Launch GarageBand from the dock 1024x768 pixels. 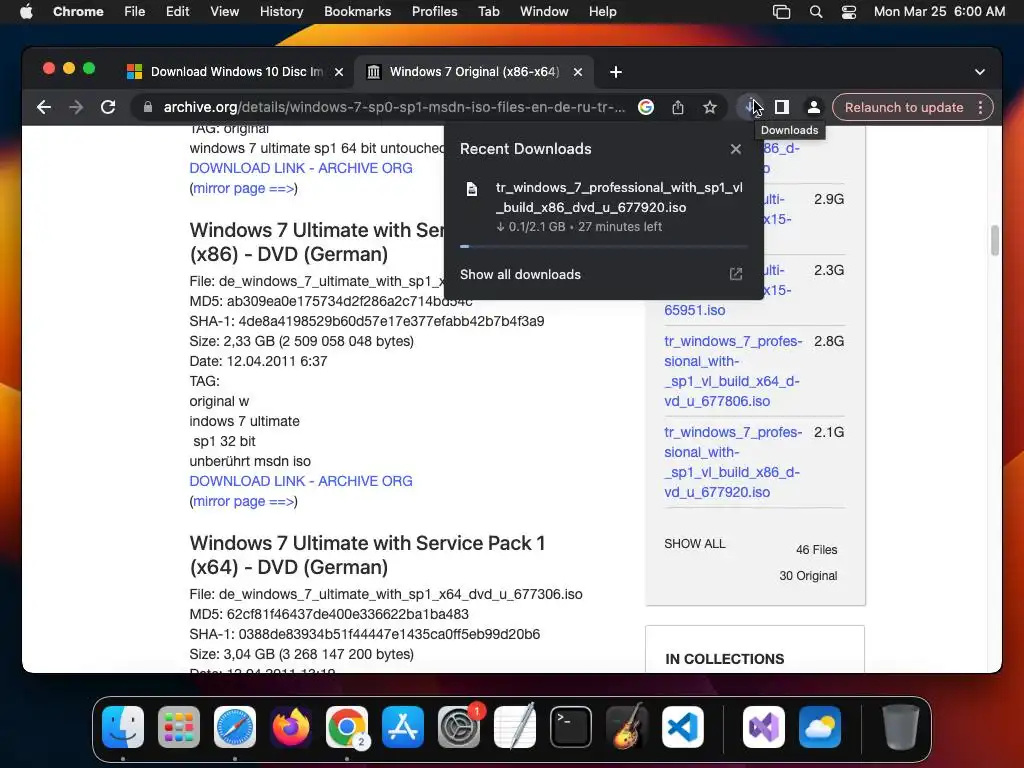pyautogui.click(x=627, y=727)
